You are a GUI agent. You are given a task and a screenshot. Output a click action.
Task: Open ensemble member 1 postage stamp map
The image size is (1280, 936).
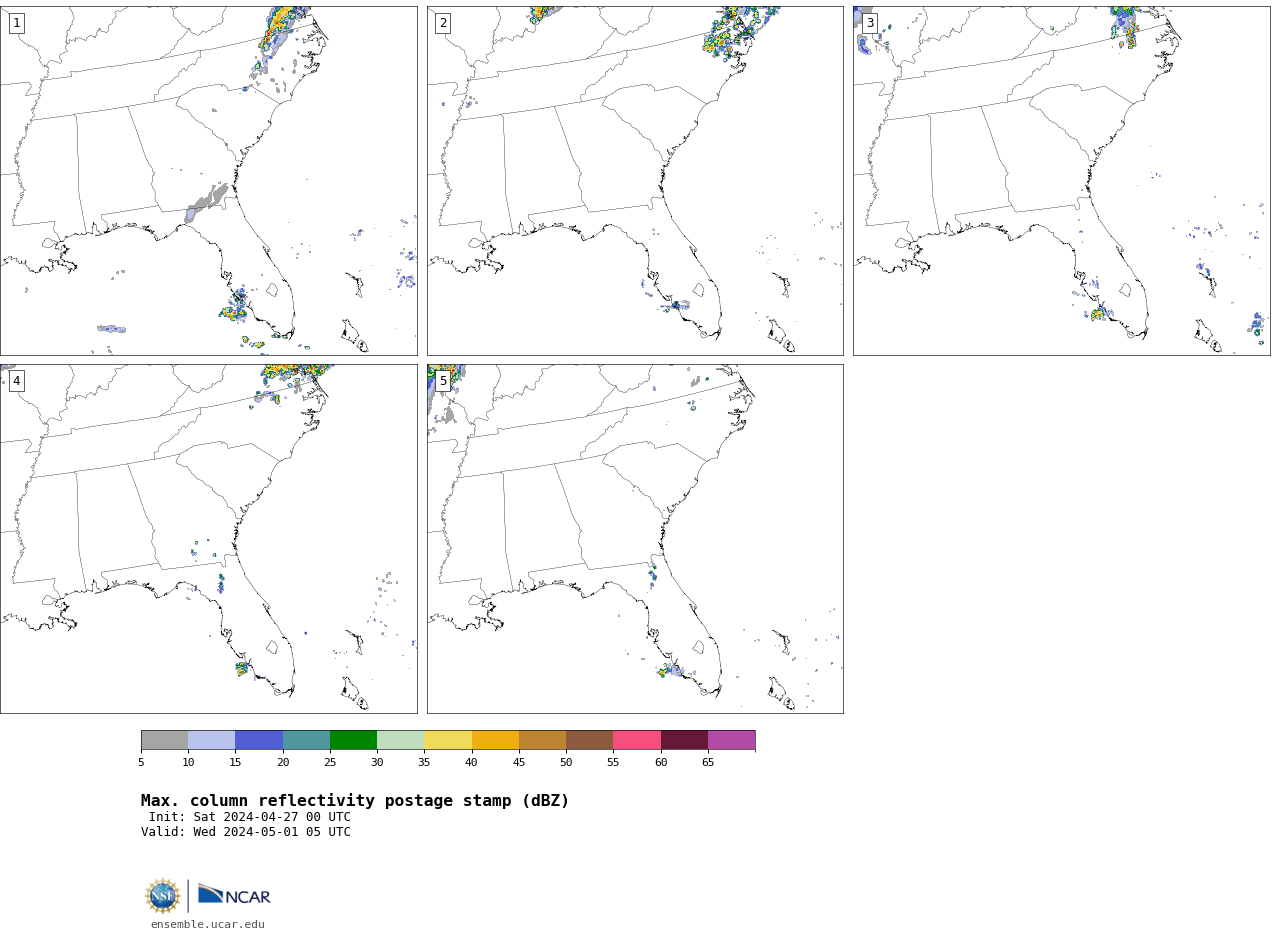208,181
